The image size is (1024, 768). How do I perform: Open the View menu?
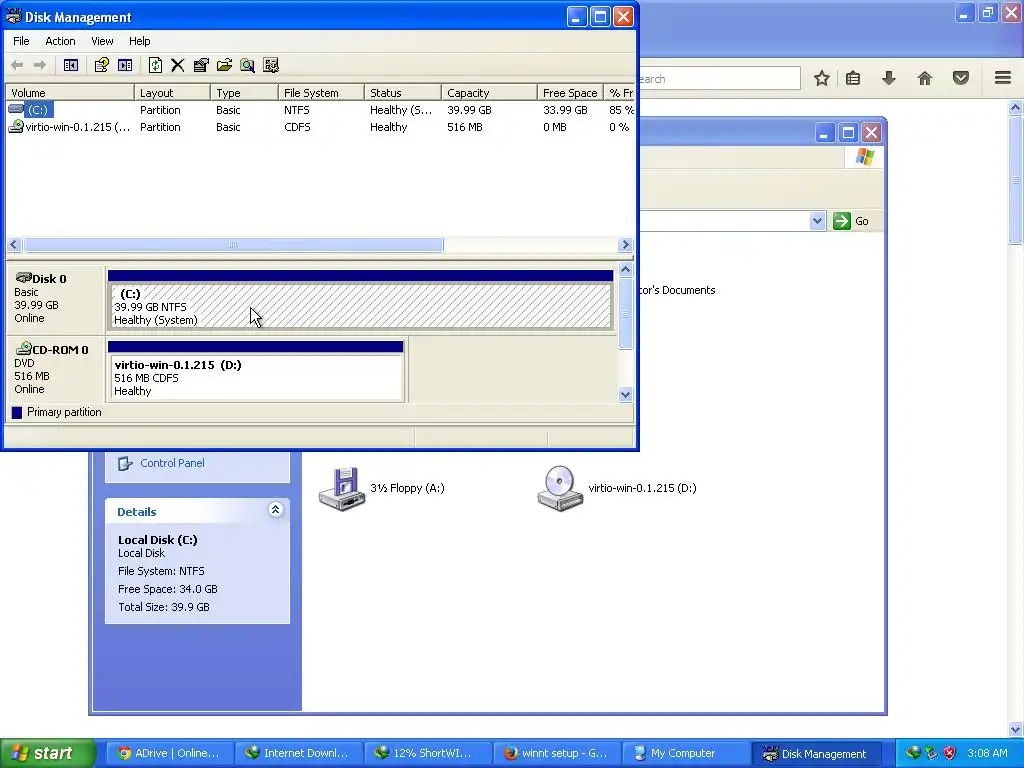point(102,41)
